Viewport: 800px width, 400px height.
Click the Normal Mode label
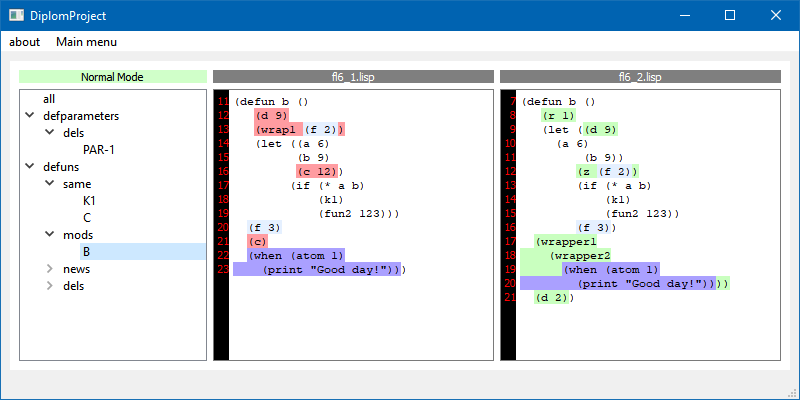(x=112, y=76)
